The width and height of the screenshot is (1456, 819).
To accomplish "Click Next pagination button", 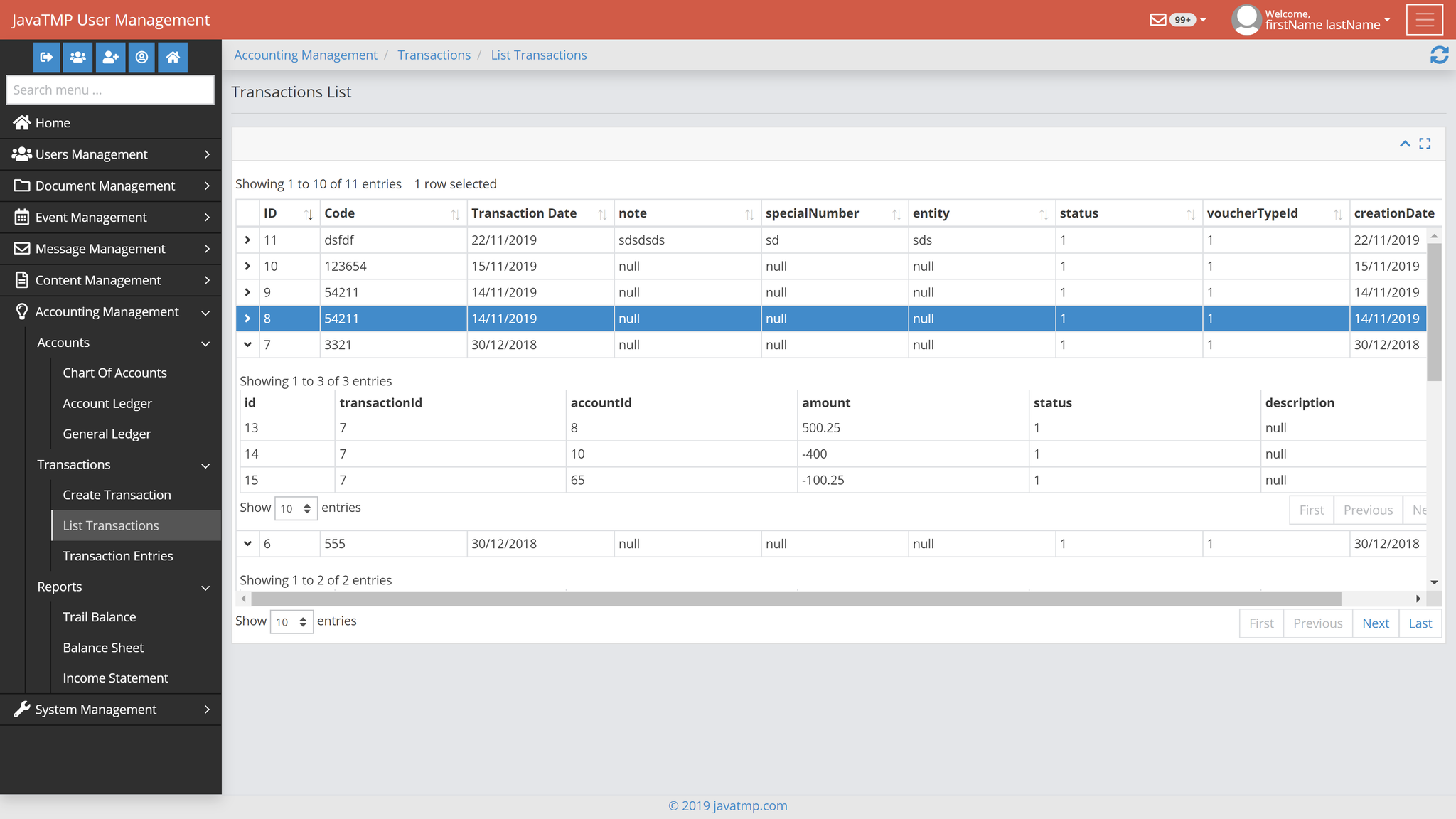I will click(x=1376, y=622).
